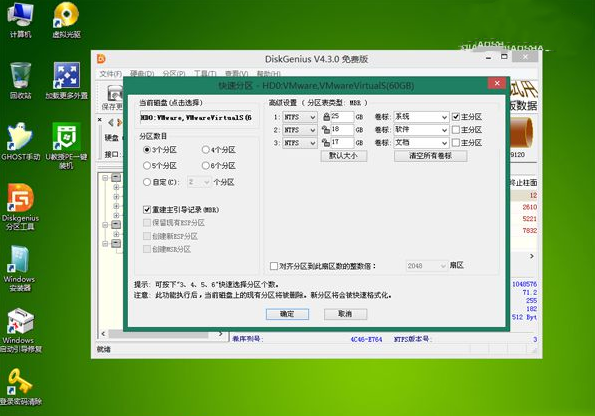The width and height of the screenshot is (595, 416).
Task: Open the 文件(F) menu in DiskGenius
Action: pyautogui.click(x=110, y=74)
